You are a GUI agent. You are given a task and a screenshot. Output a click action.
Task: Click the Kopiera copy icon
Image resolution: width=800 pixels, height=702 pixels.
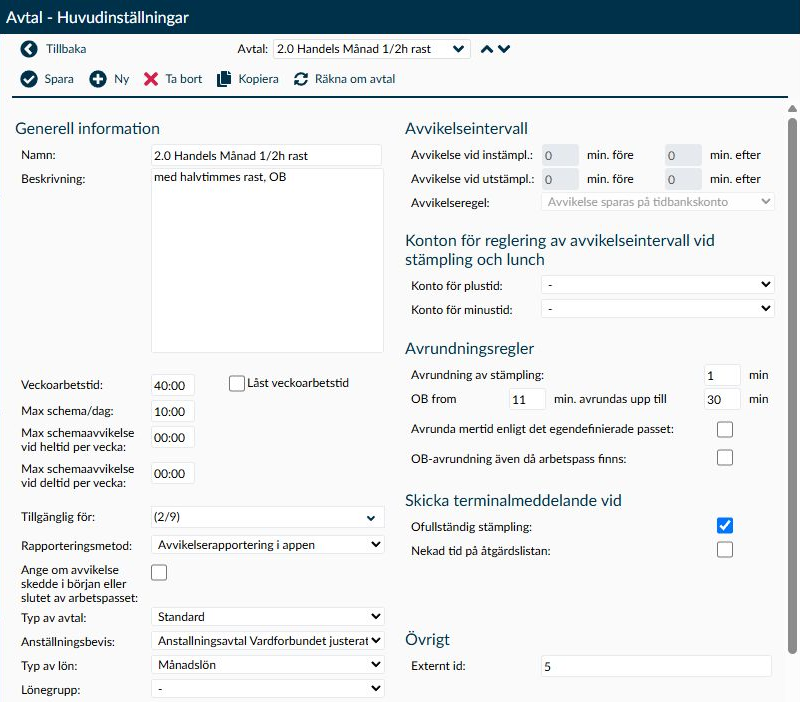pyautogui.click(x=224, y=79)
